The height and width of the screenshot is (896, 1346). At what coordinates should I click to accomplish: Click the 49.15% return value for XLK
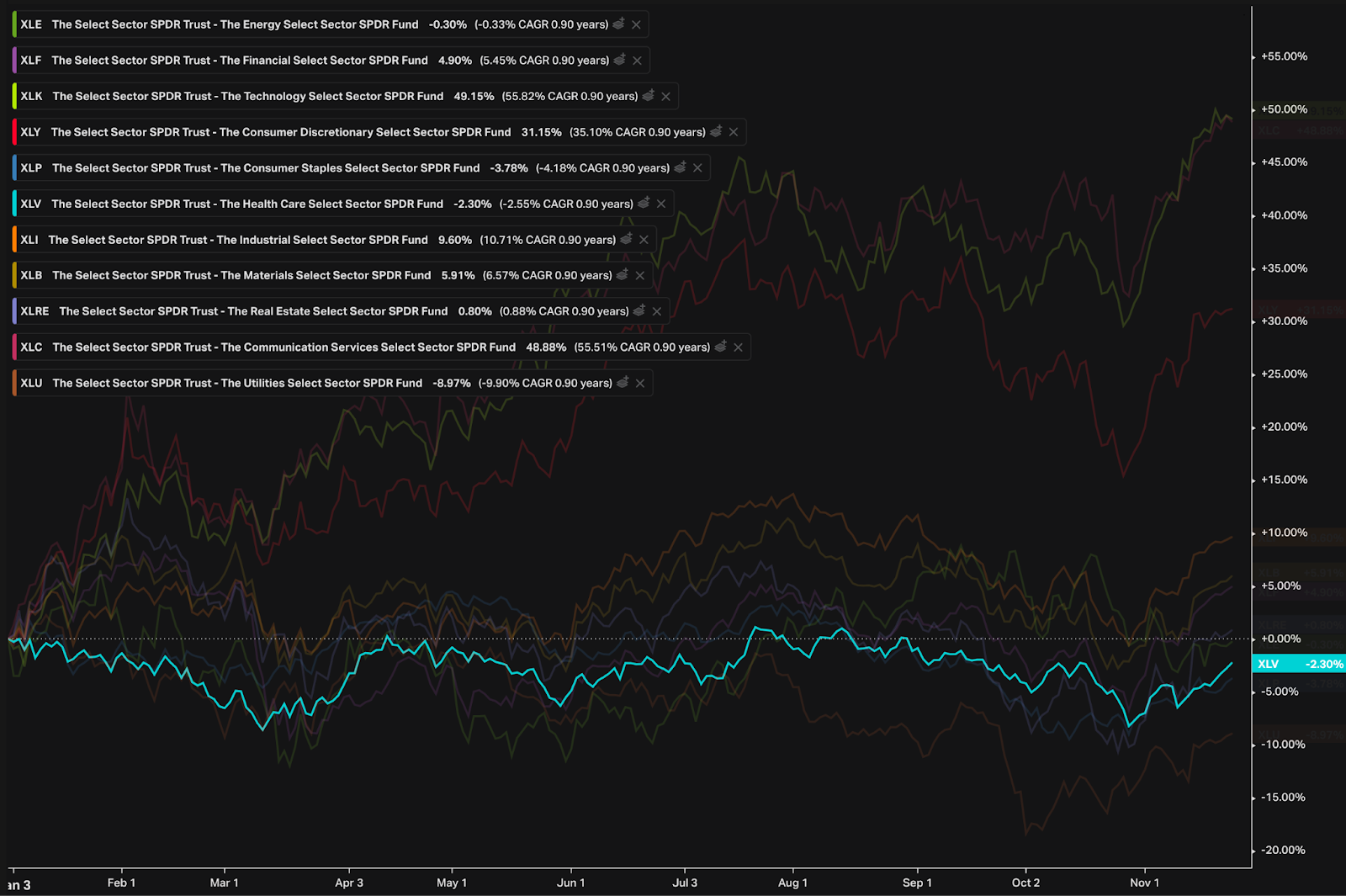[474, 96]
